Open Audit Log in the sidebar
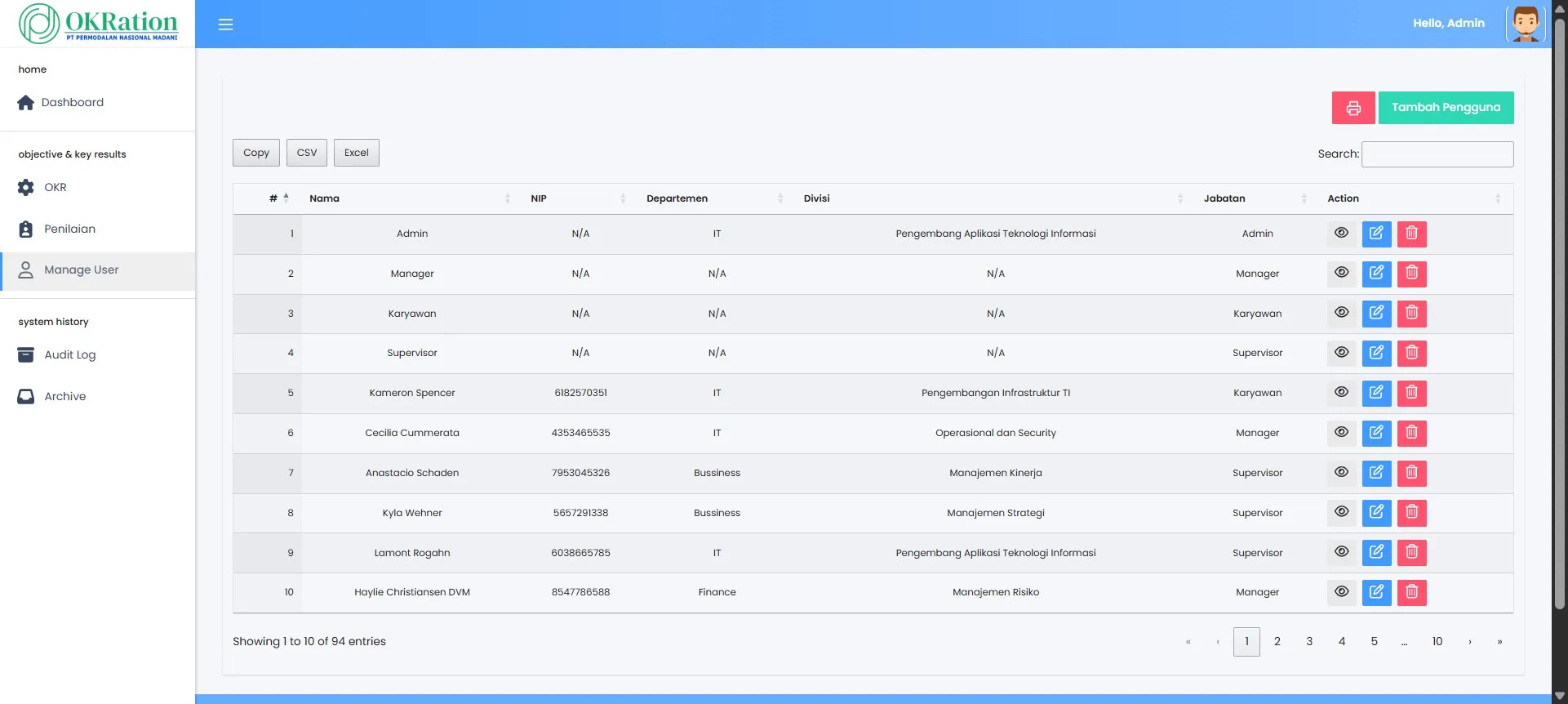 click(x=98, y=355)
